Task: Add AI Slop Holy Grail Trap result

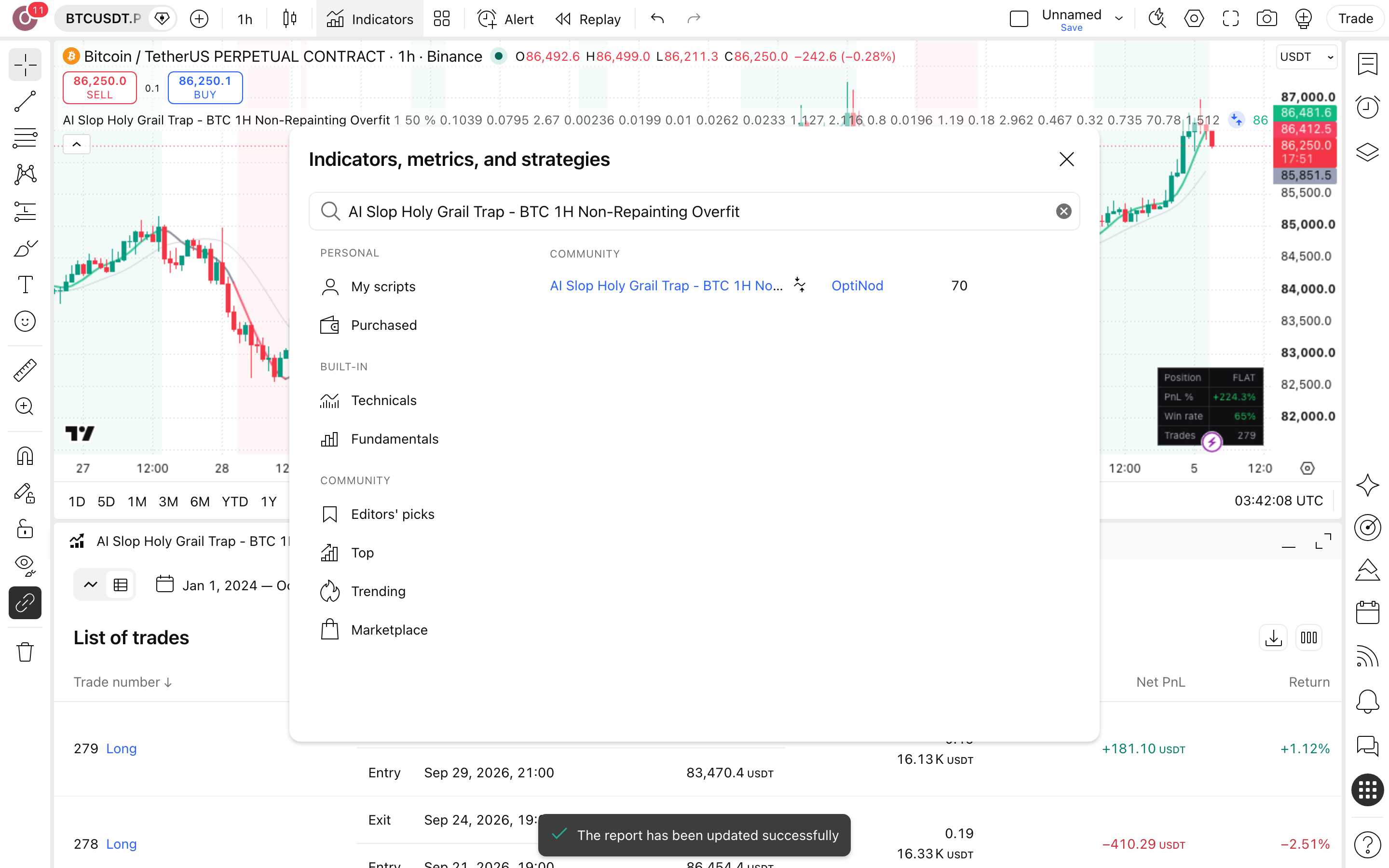Action: click(666, 285)
